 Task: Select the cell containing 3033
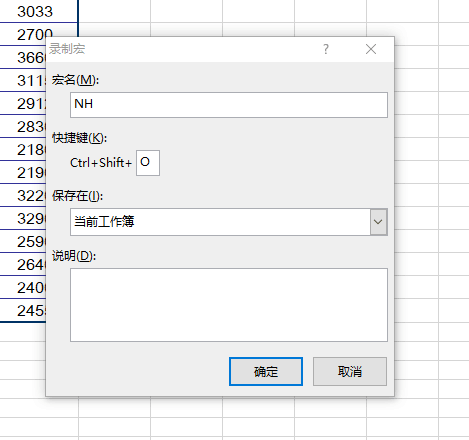39,11
